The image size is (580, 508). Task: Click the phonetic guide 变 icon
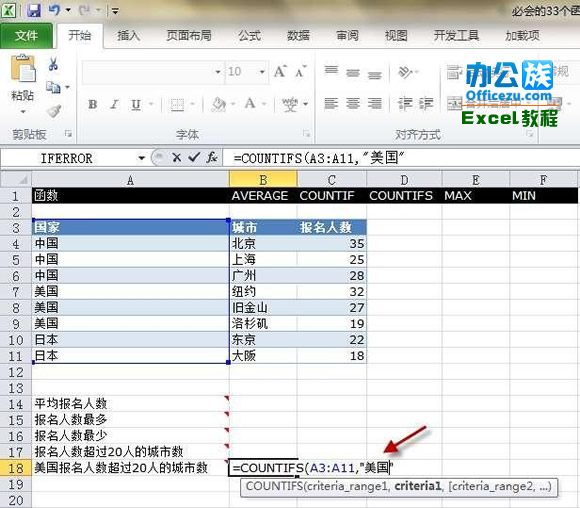(x=289, y=105)
